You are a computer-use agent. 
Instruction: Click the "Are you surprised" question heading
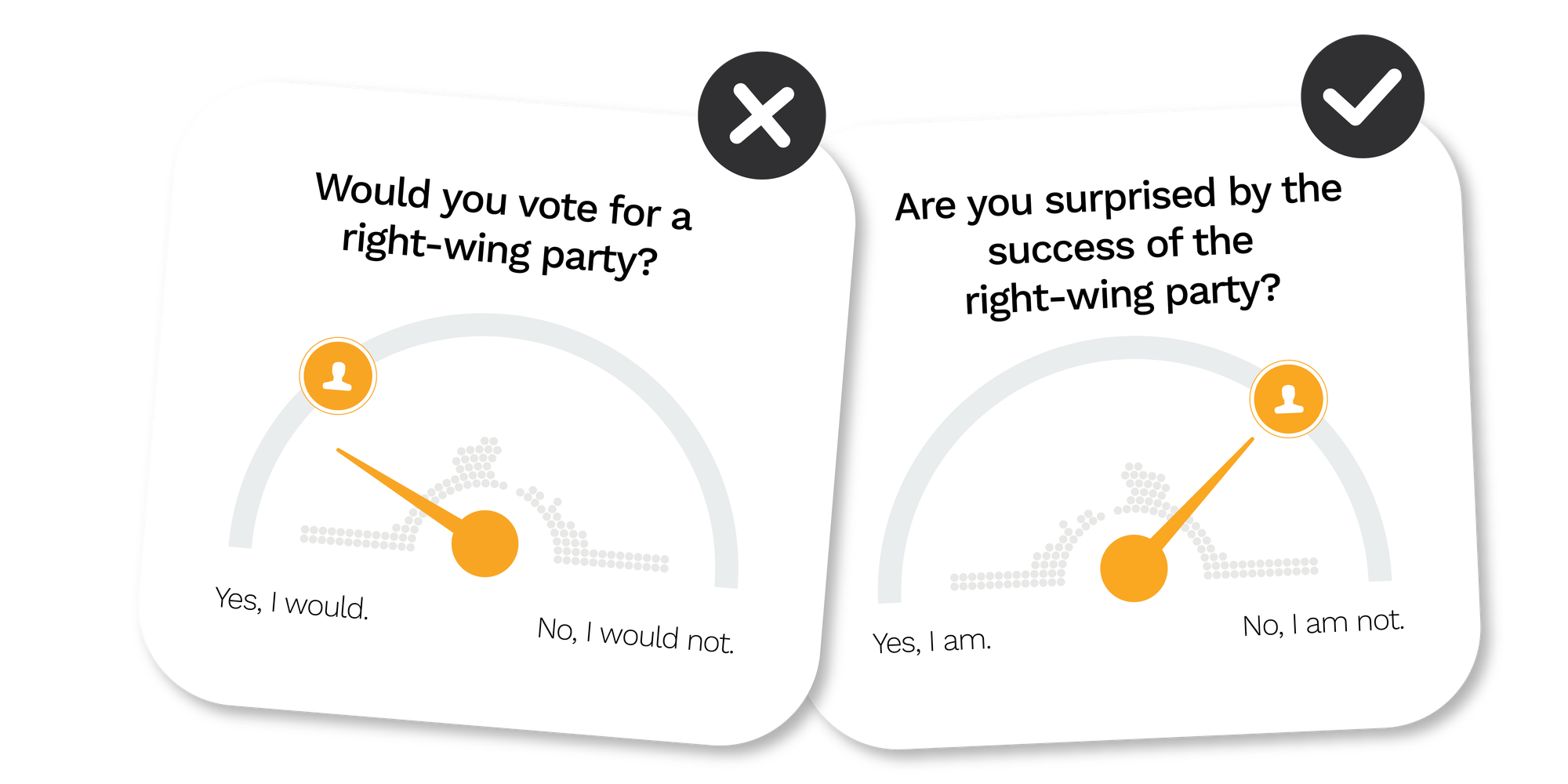(1120, 245)
